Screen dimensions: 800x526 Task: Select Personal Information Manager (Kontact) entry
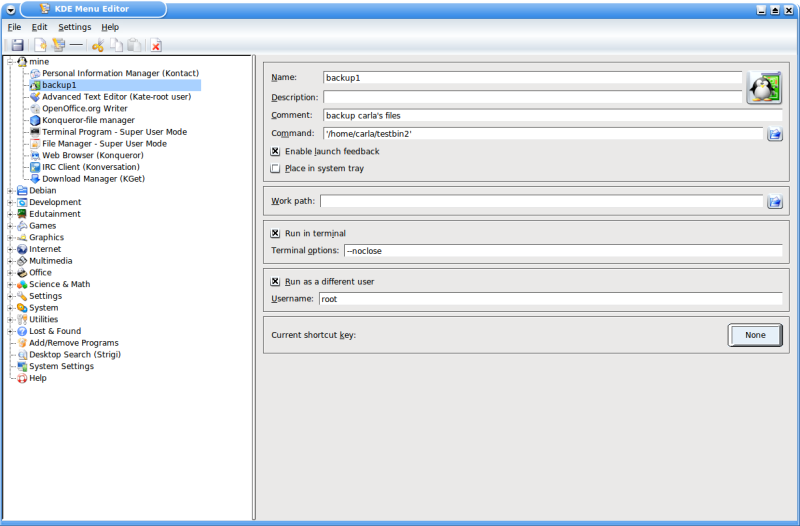(120, 73)
